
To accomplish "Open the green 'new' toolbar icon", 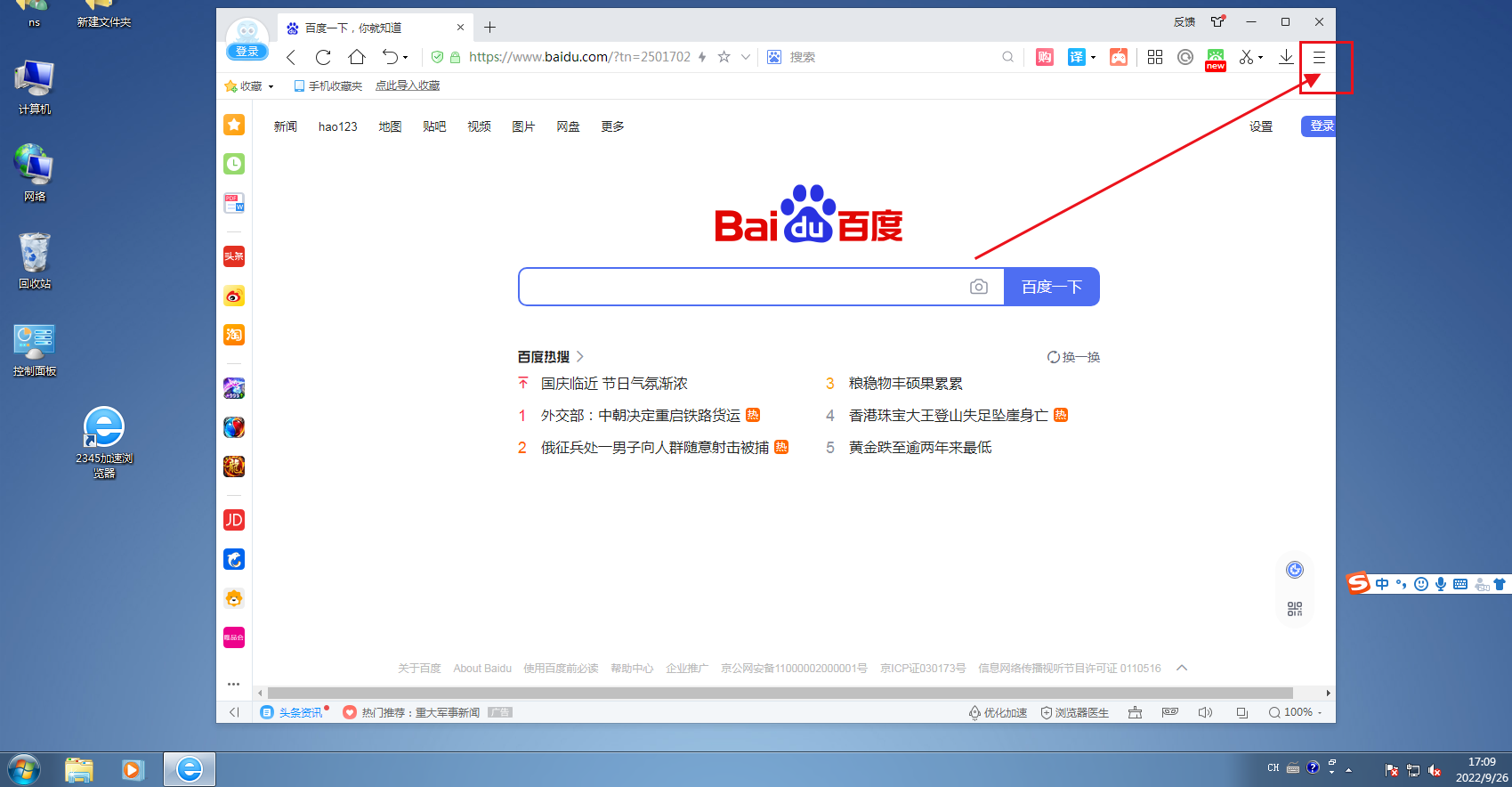I will 1216,59.
